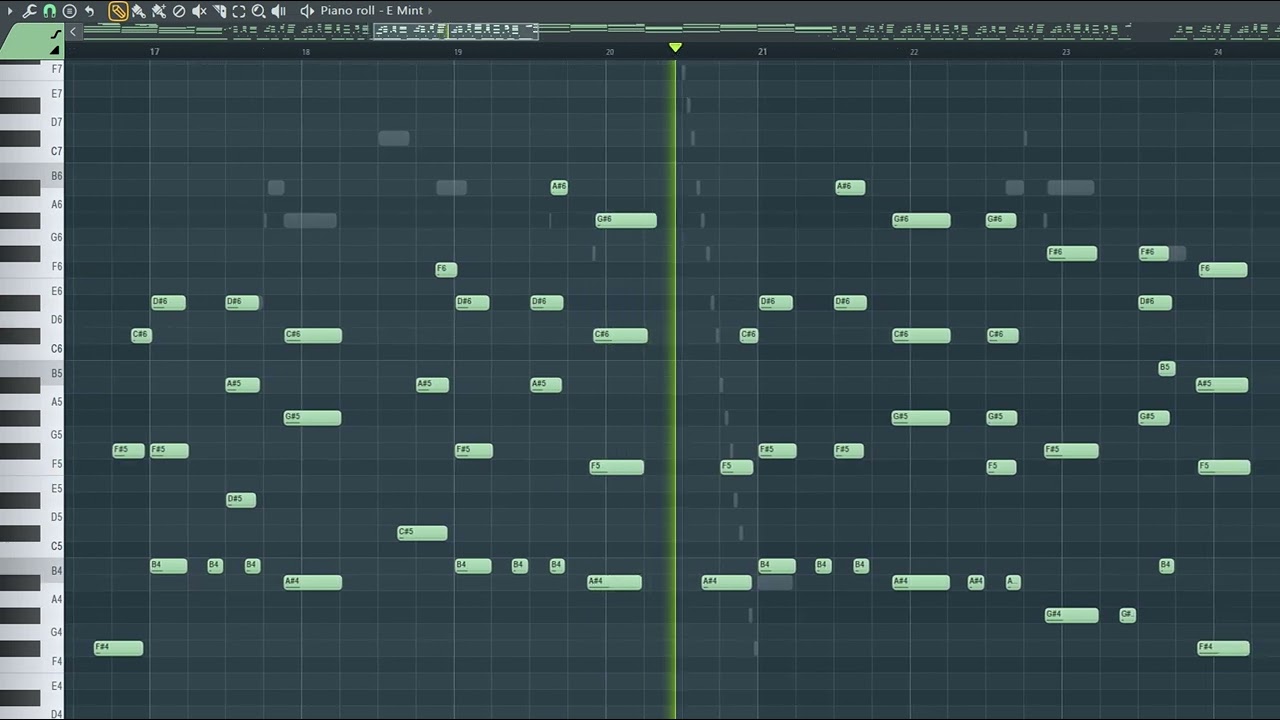
Task: Play the F7 piano key
Action: (32, 69)
